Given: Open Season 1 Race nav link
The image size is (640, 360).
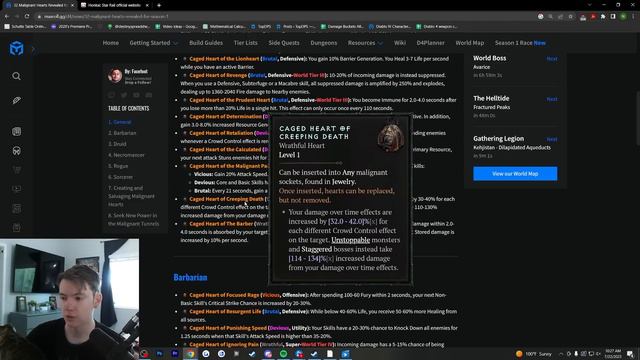Looking at the screenshot, I should tap(520, 43).
